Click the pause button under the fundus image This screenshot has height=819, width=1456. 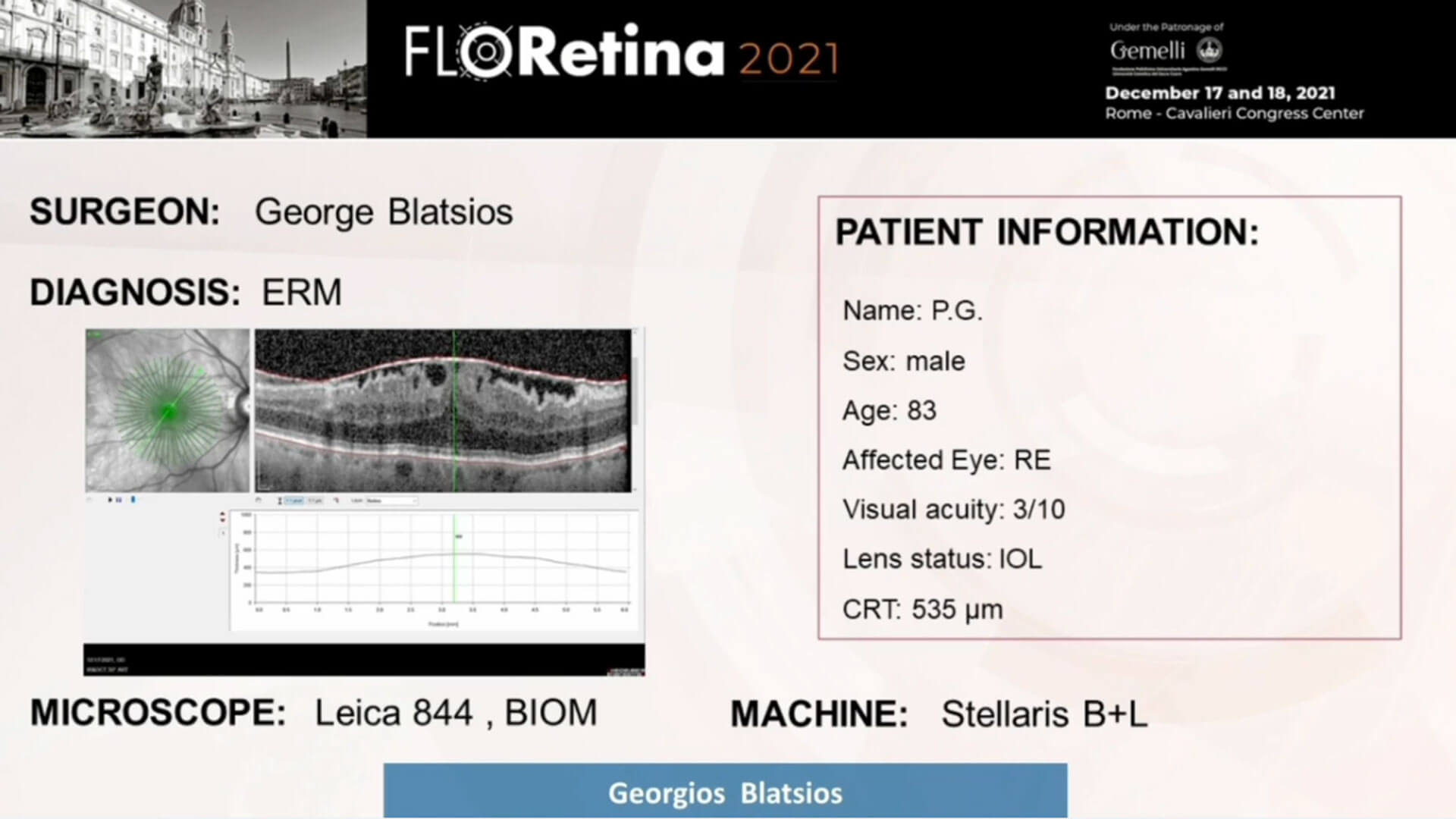click(x=119, y=500)
